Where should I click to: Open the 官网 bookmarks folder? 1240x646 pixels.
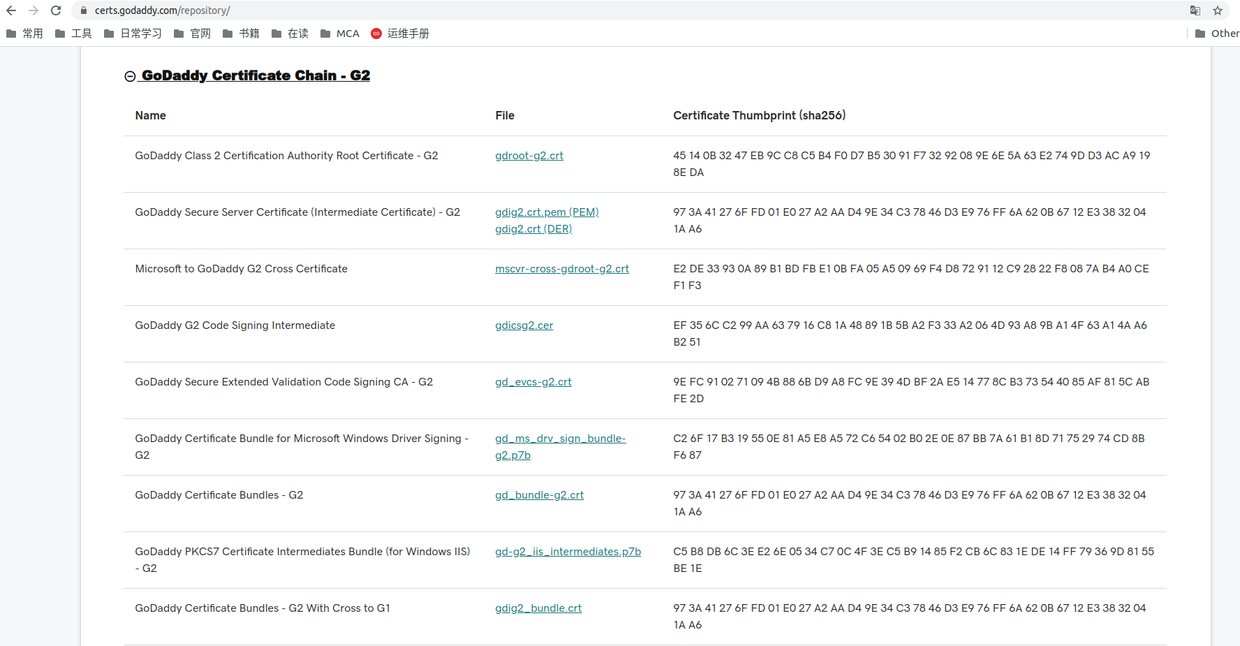[192, 33]
